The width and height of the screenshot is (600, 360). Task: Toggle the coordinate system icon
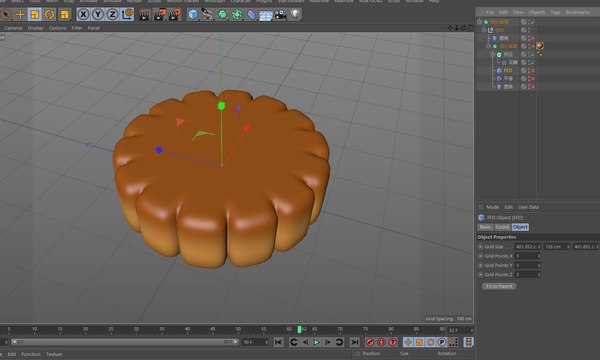127,15
